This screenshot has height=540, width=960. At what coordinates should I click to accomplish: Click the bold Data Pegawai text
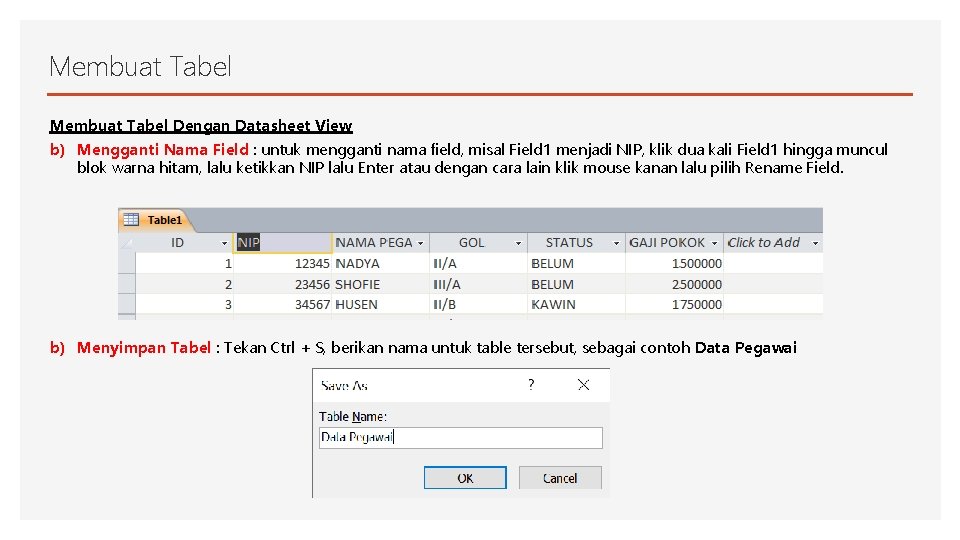coord(746,348)
